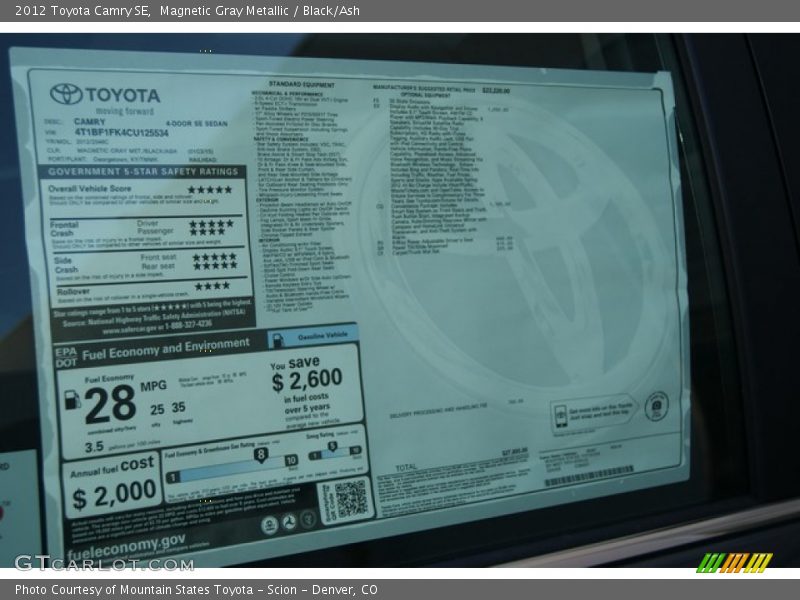Click the smartphone icon in the scan-tag callout

point(560,410)
